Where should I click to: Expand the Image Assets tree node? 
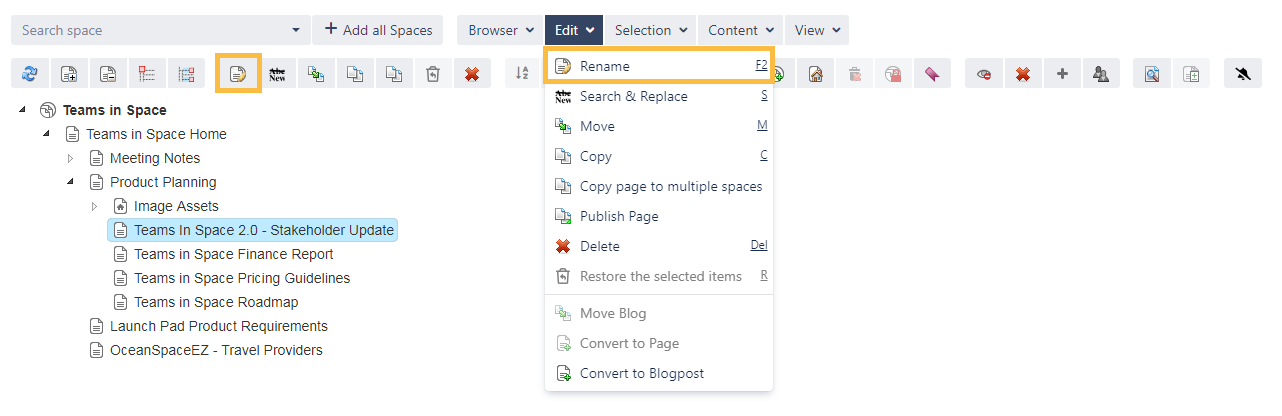95,206
